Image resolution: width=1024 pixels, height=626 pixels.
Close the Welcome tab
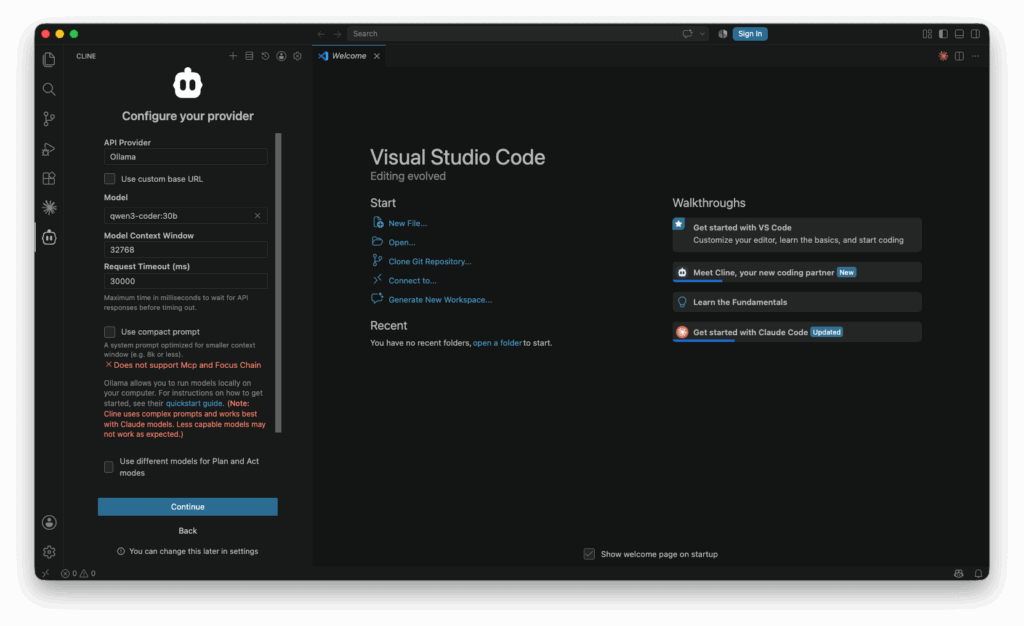pyautogui.click(x=377, y=56)
